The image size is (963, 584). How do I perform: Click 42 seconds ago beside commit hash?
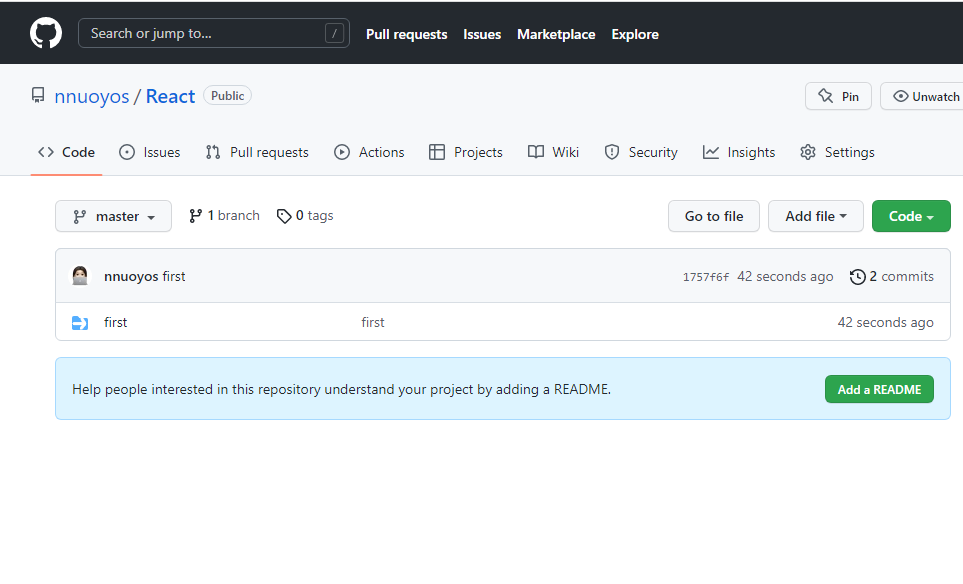(785, 276)
